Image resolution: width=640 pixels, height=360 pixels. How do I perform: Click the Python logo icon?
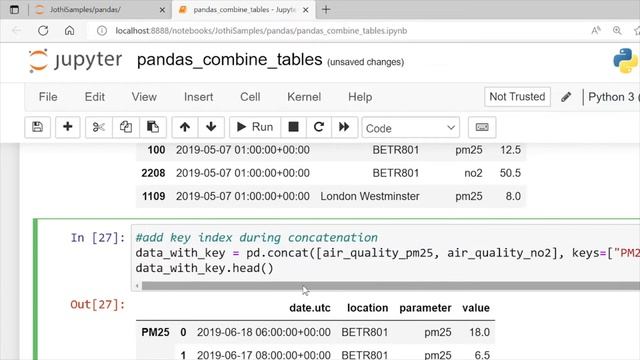[x=625, y=60]
